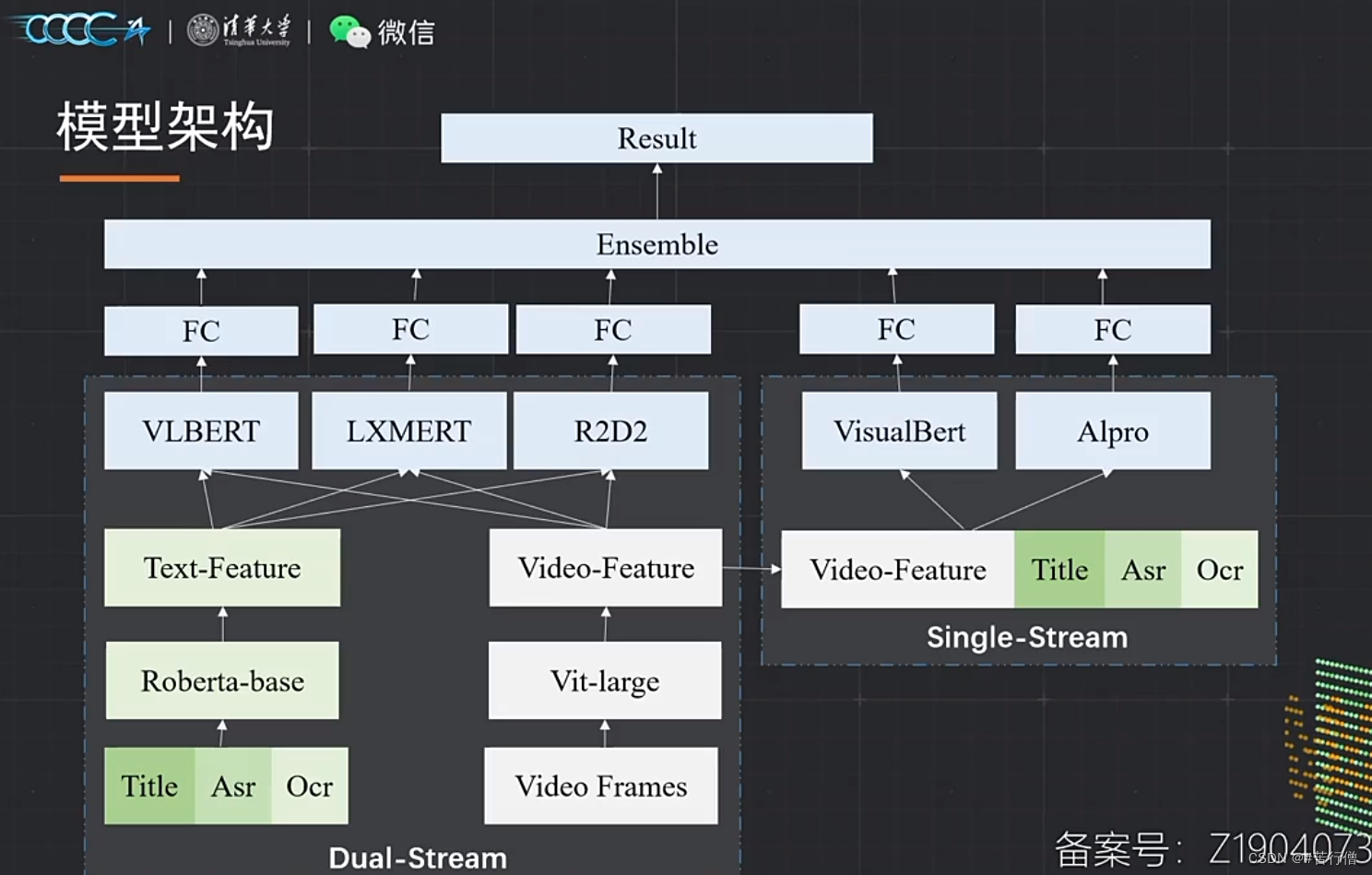Select the LXMERT model block
The height and width of the screenshot is (875, 1372).
tap(409, 431)
